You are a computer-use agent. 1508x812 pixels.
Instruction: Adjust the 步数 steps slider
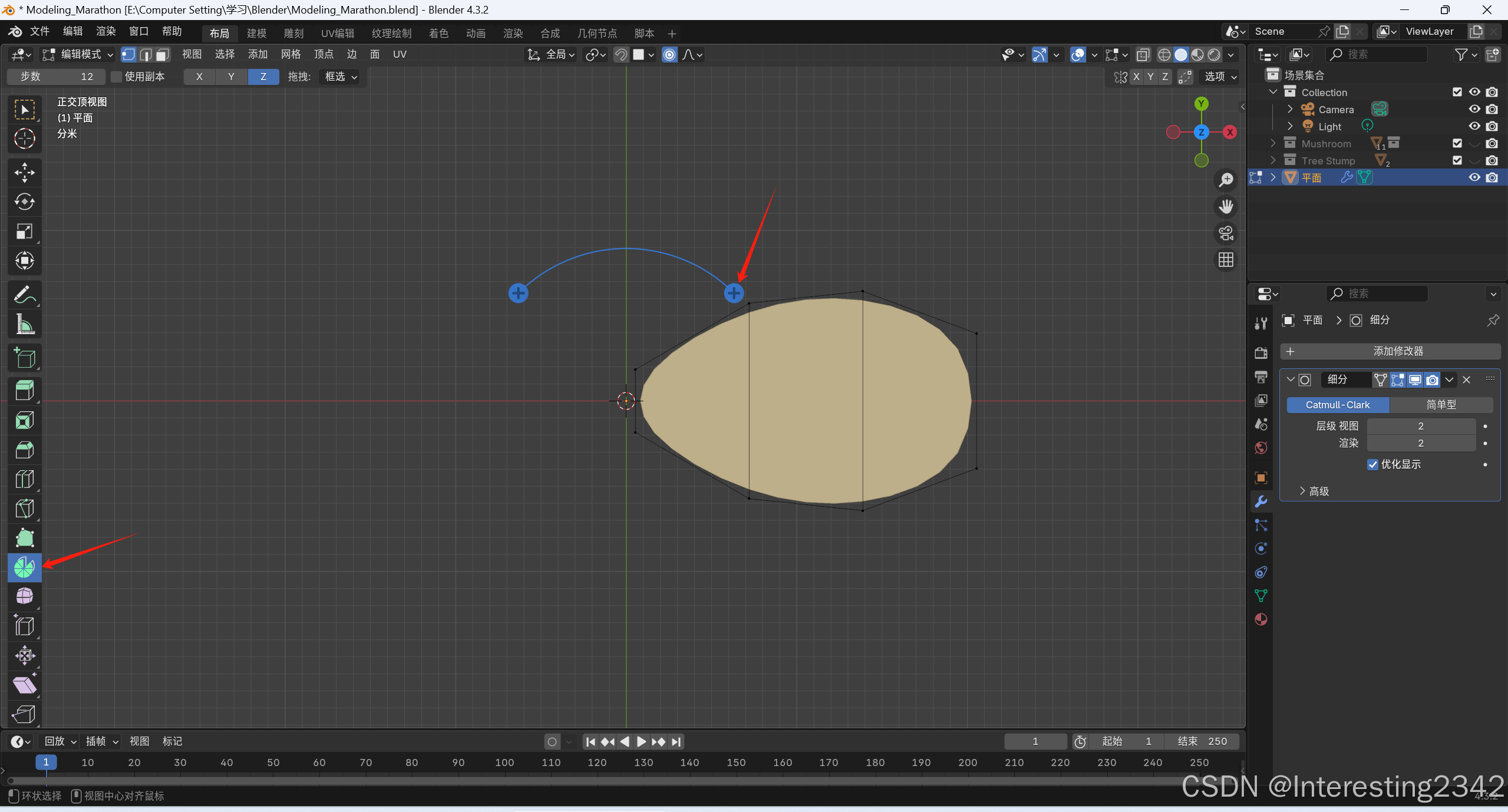[x=57, y=77]
